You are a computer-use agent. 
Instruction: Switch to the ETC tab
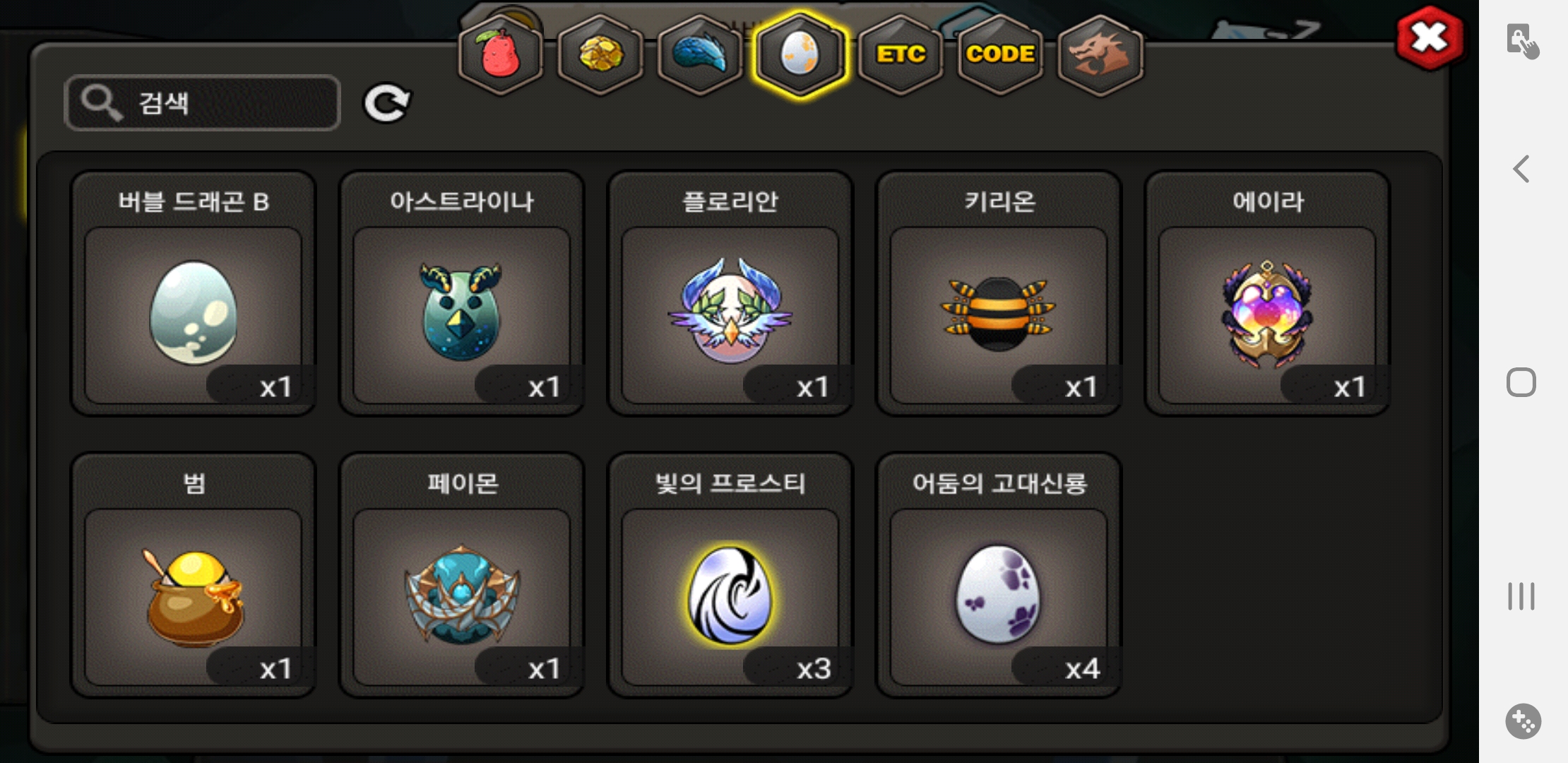coord(901,54)
